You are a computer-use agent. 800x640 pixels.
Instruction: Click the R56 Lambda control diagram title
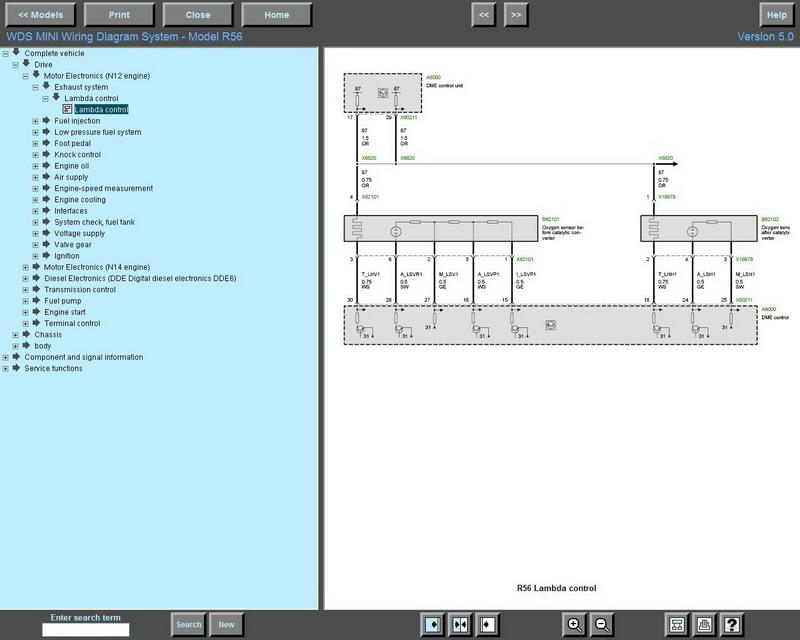(x=556, y=588)
